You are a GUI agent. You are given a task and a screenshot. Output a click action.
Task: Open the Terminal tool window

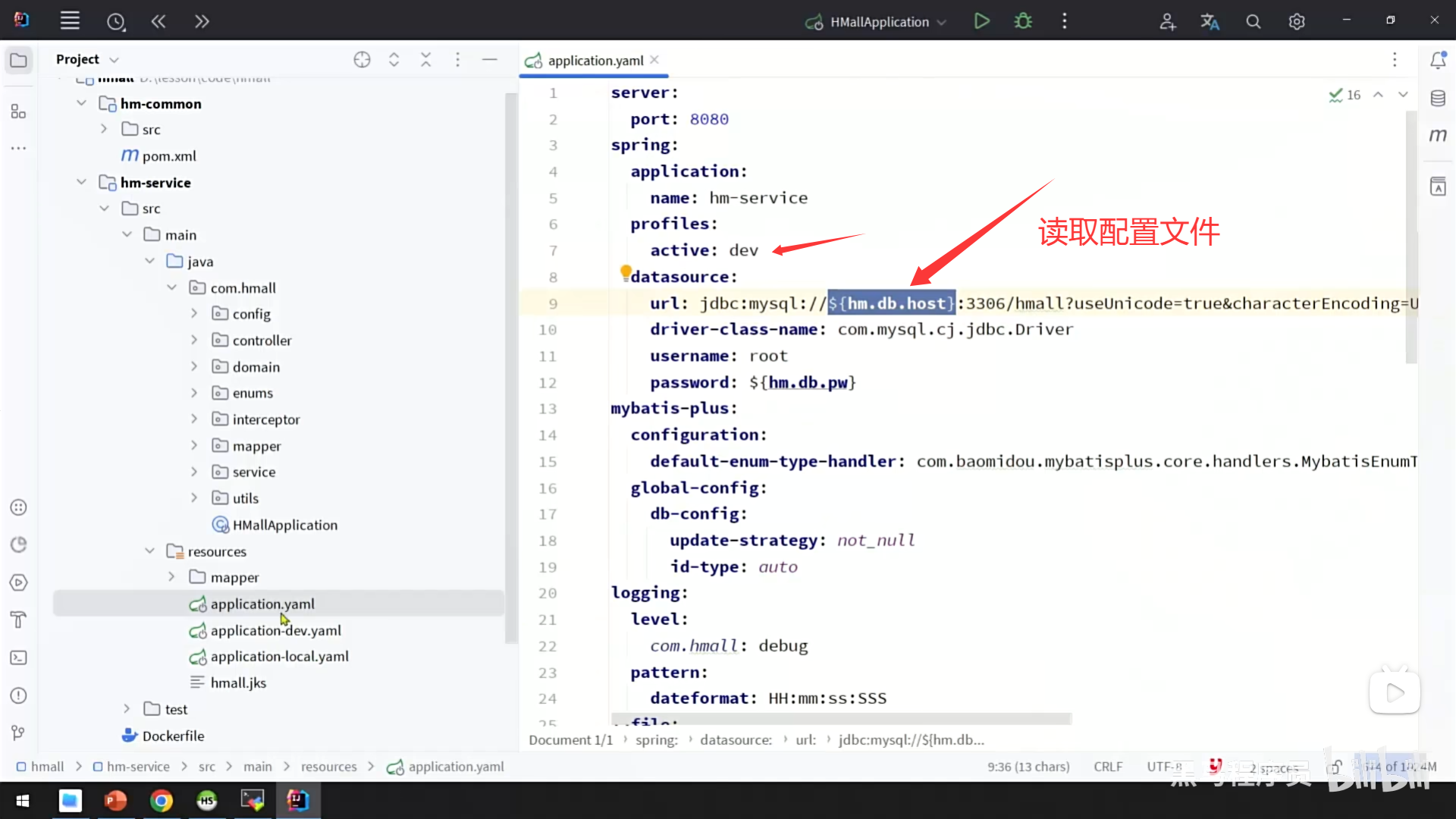pyautogui.click(x=19, y=657)
